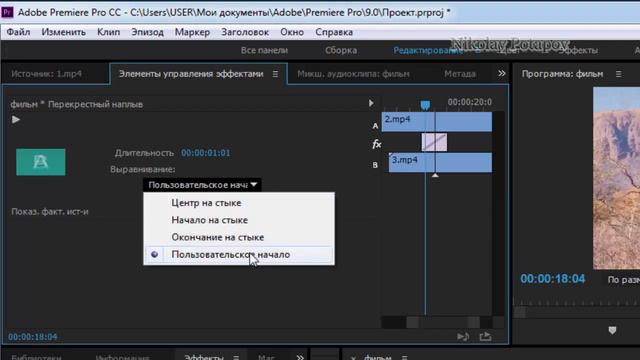Open the Библиотеки panel tab
The width and height of the screenshot is (640, 360).
[x=36, y=357]
